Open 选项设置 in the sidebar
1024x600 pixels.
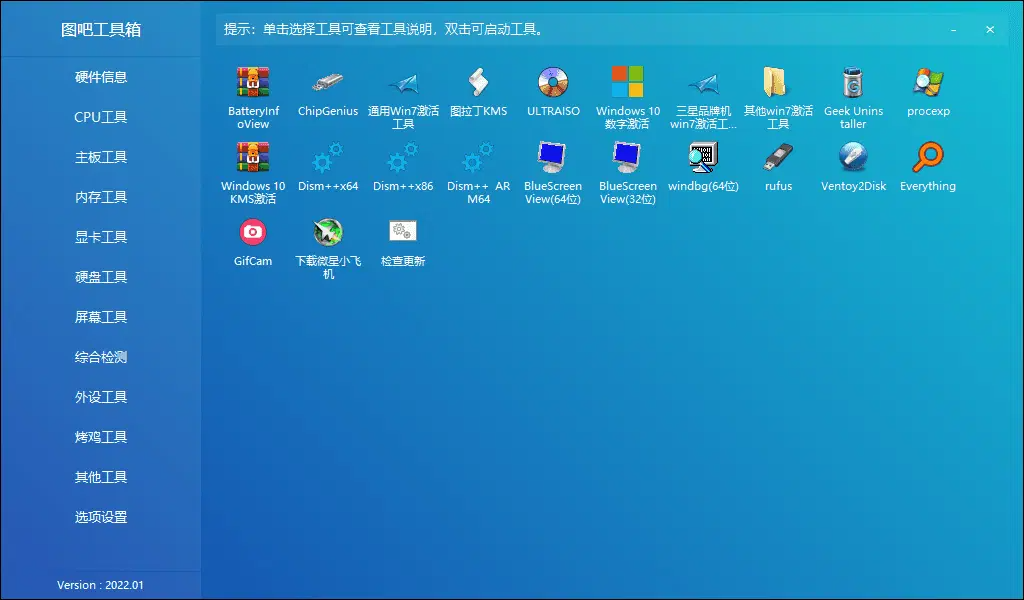tap(100, 517)
